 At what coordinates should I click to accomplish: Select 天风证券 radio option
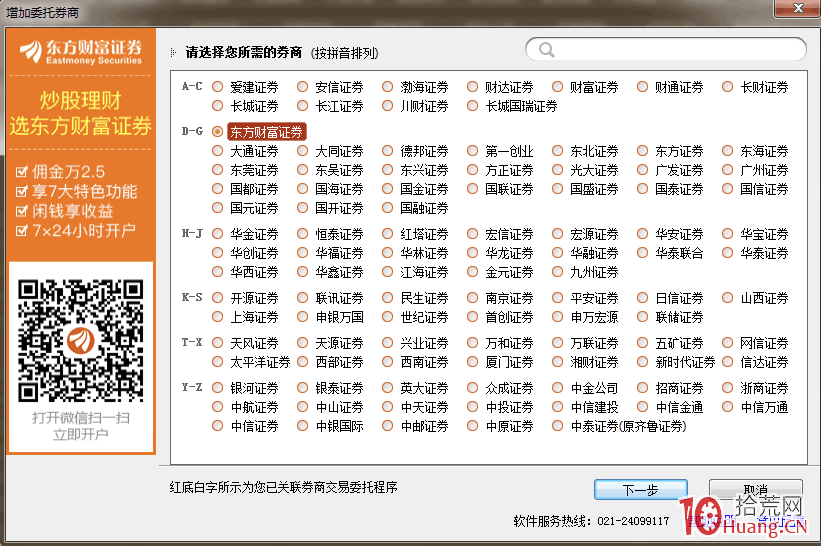(217, 343)
